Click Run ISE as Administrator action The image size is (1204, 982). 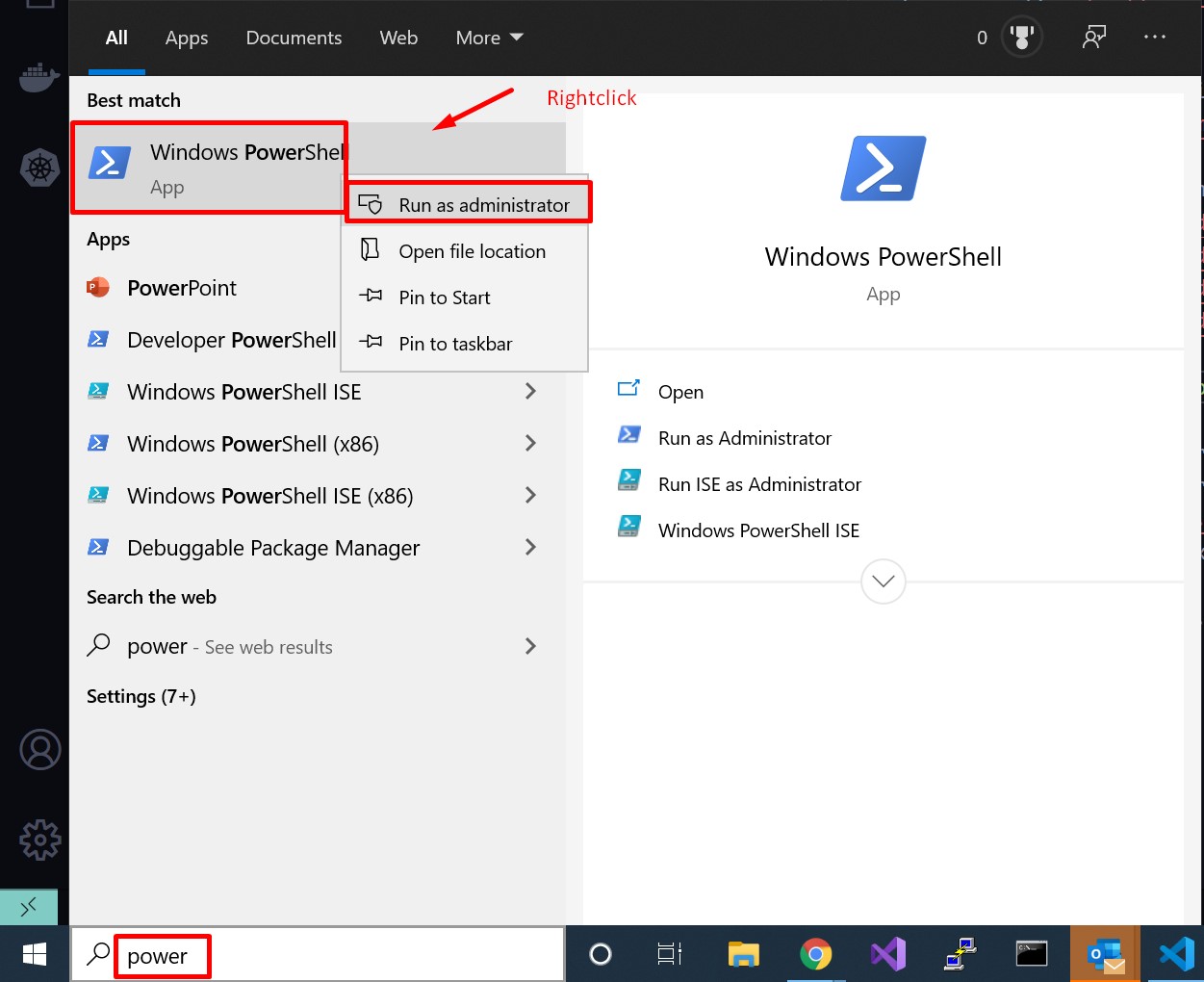coord(759,484)
